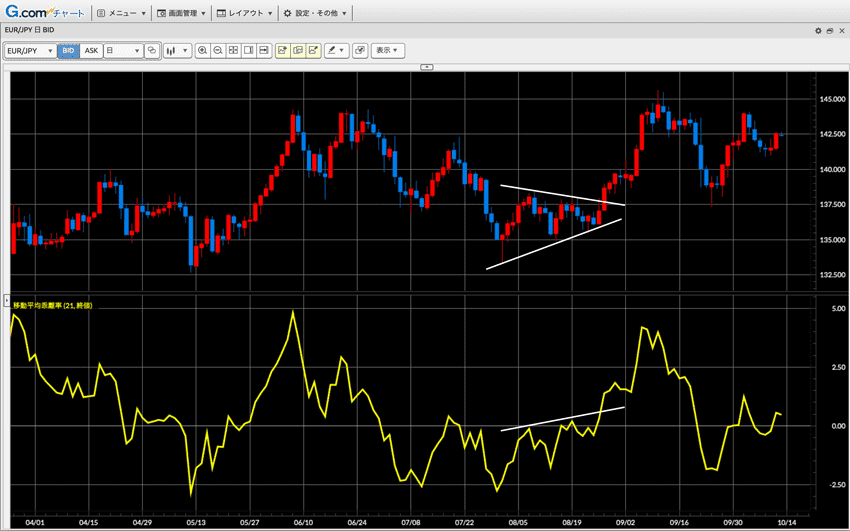The image size is (850, 531).
Task: Open the 日 timeframe dropdown
Action: [123, 50]
